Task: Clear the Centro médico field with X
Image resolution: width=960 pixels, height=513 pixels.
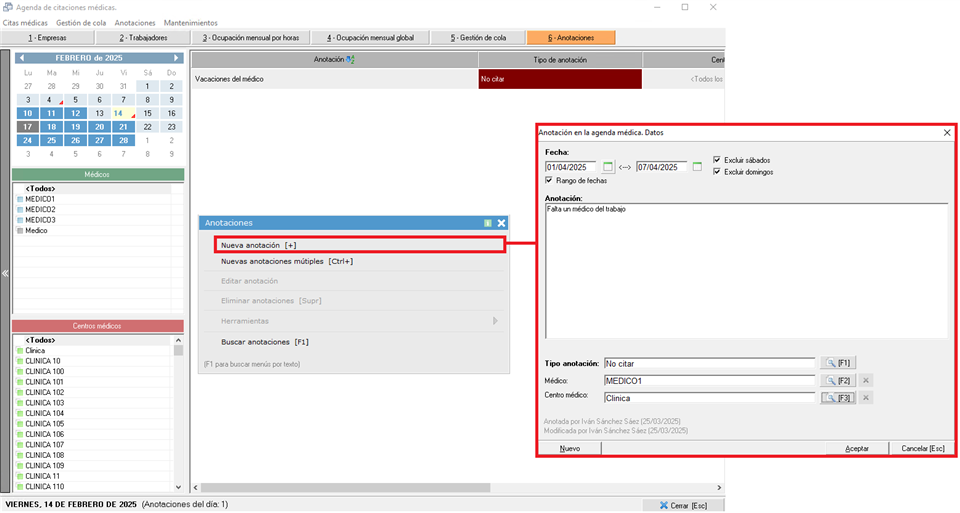Action: pos(866,397)
